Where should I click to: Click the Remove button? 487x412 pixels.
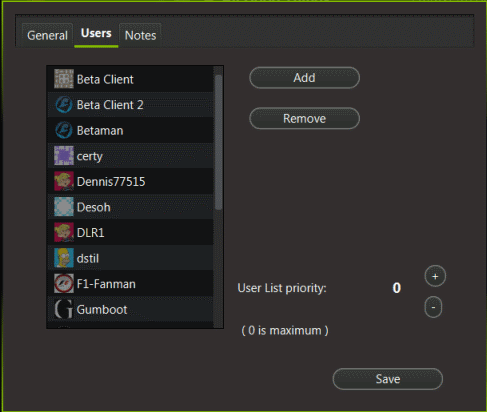click(304, 118)
